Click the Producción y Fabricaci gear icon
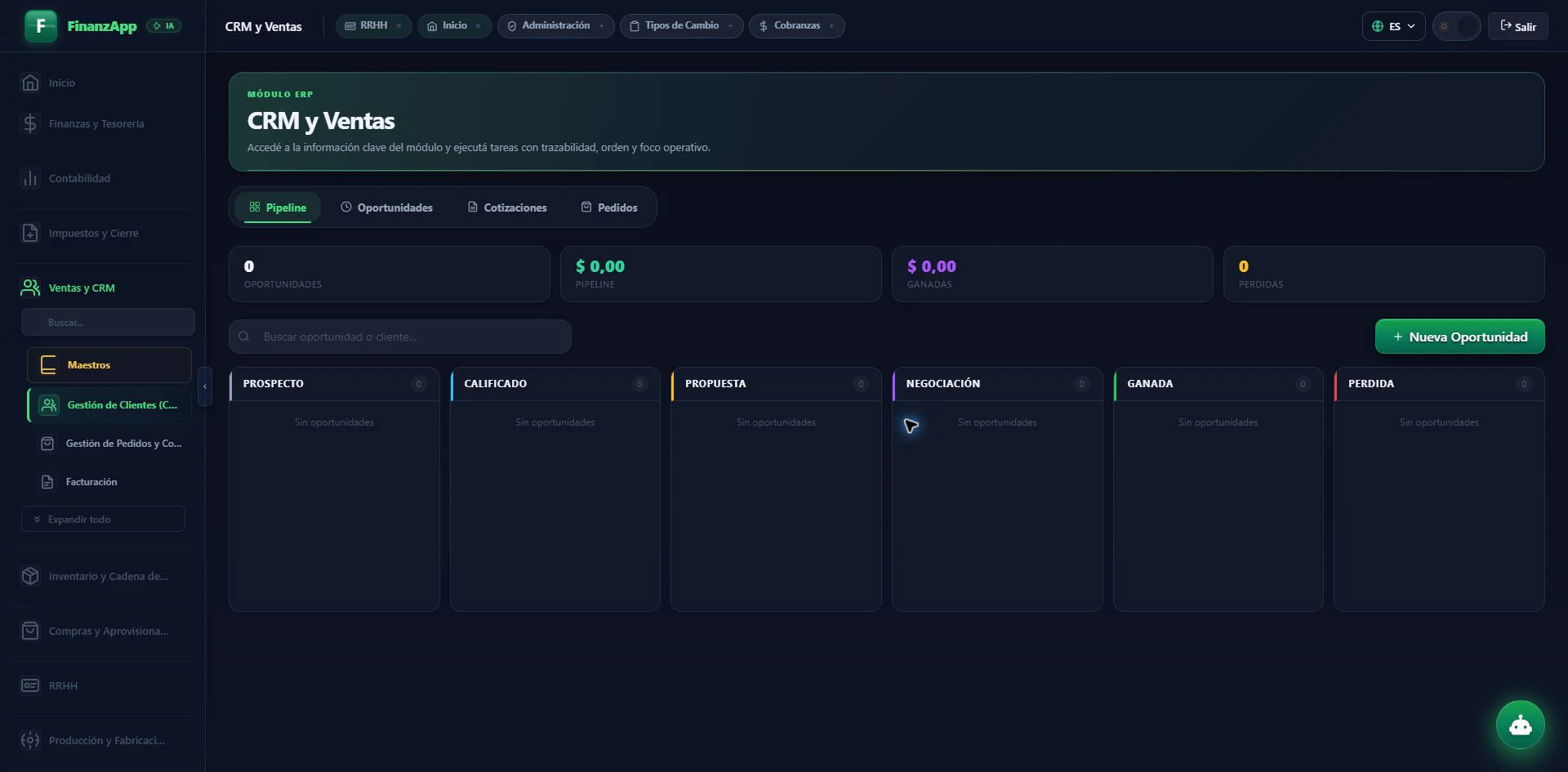1568x772 pixels. point(30,740)
